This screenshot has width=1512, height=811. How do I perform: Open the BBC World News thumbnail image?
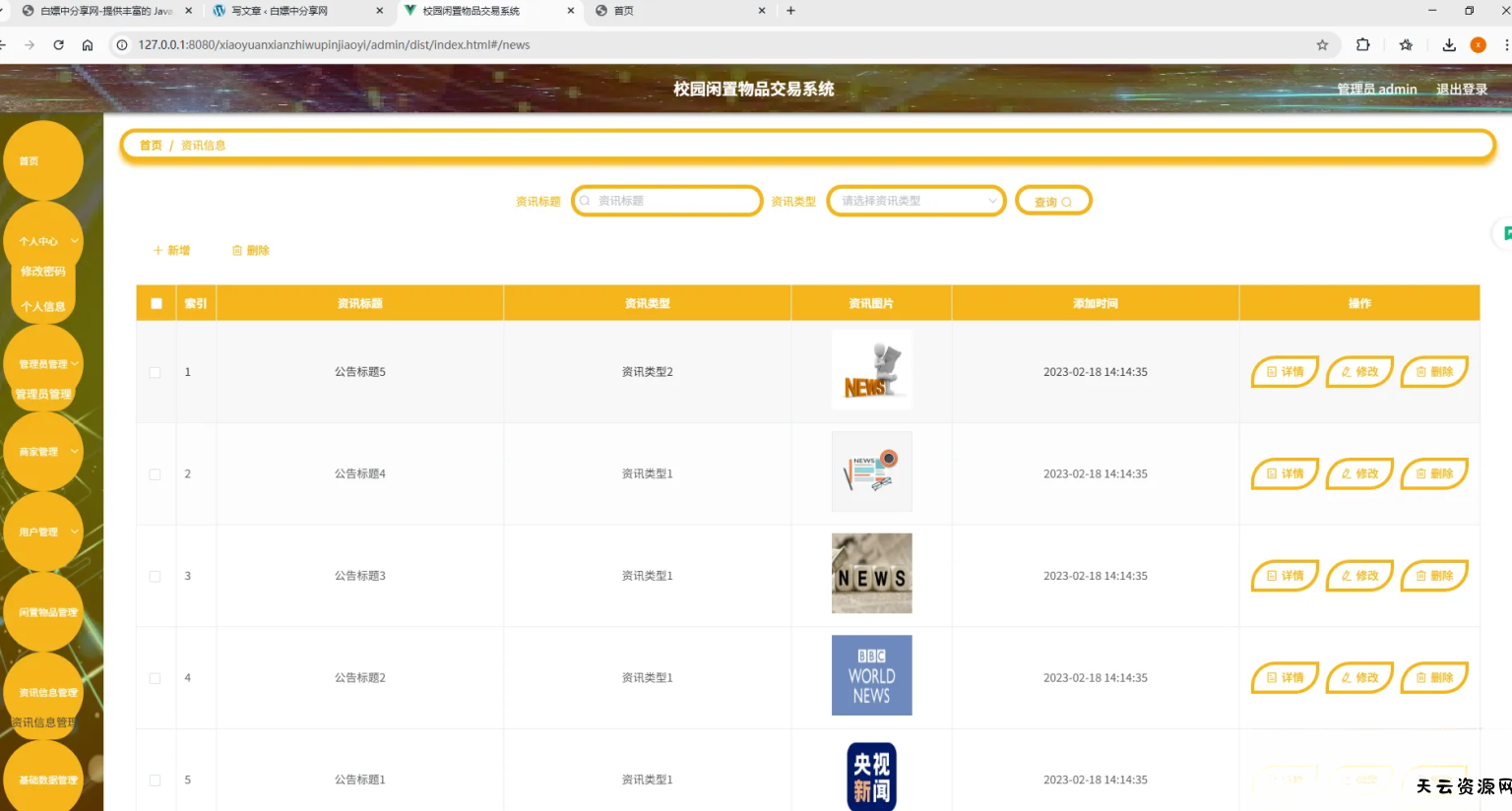[871, 675]
